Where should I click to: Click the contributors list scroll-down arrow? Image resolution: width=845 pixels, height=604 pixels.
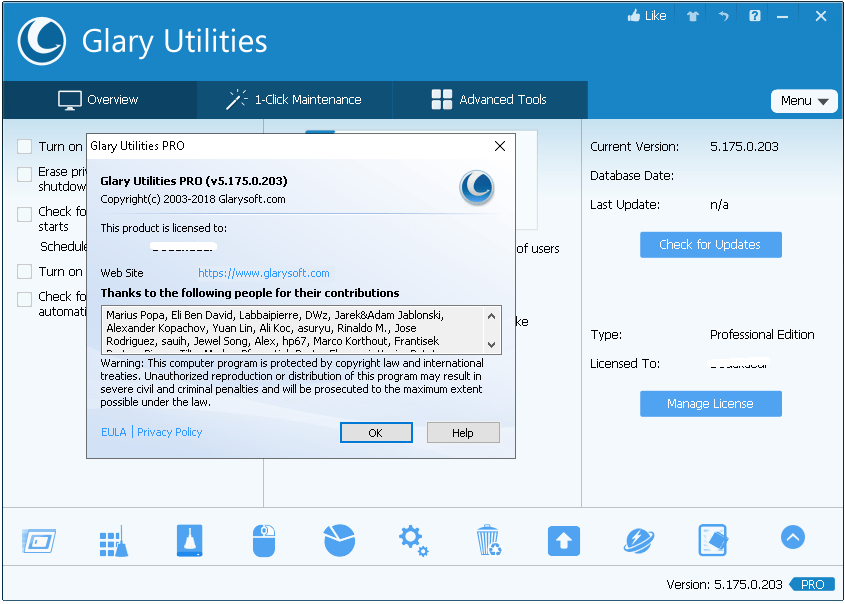[491, 344]
